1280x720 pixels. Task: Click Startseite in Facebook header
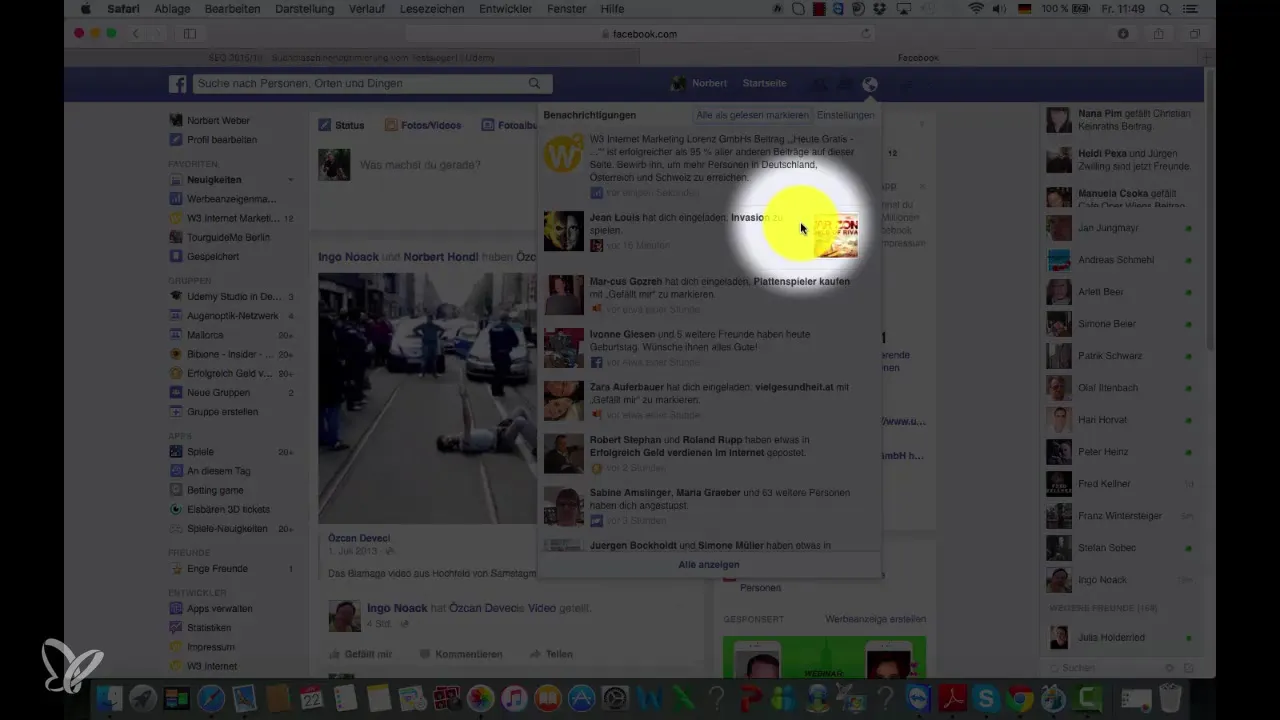tap(764, 84)
